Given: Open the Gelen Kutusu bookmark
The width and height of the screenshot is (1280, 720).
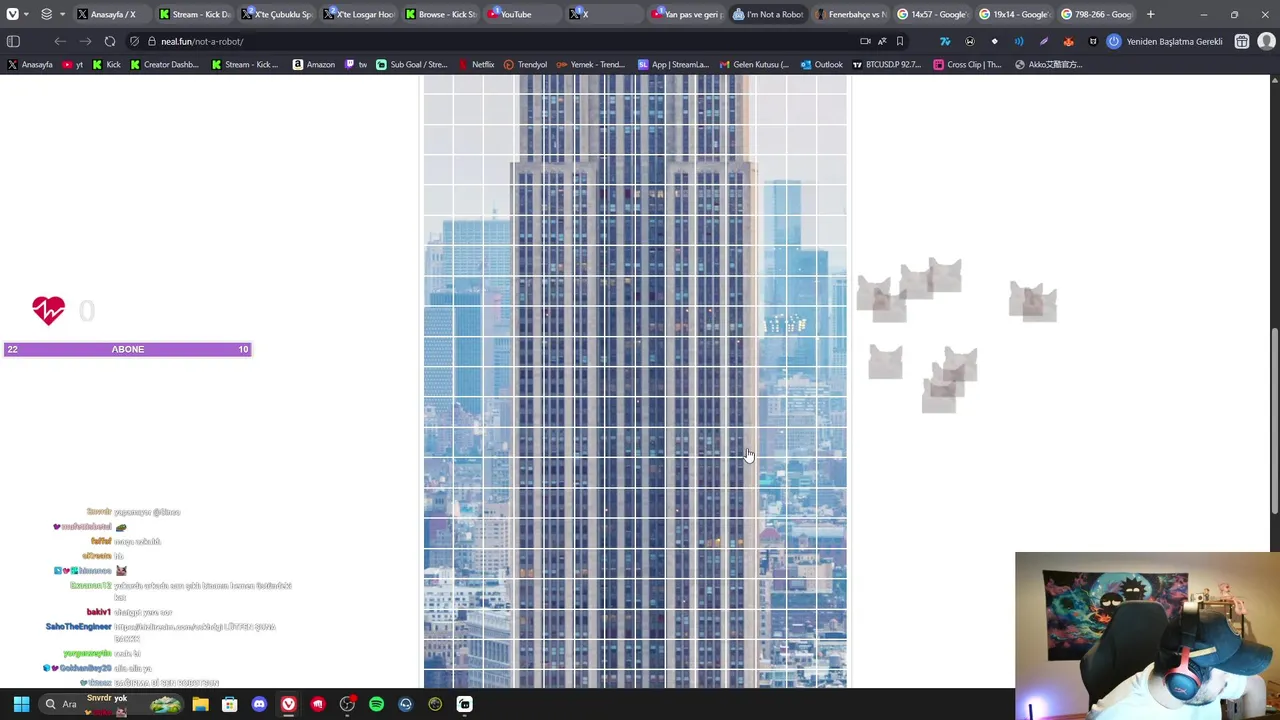Looking at the screenshot, I should 753,64.
